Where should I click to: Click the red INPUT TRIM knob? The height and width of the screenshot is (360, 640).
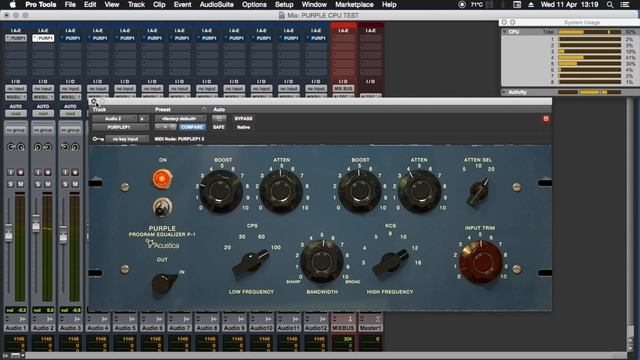pos(480,262)
